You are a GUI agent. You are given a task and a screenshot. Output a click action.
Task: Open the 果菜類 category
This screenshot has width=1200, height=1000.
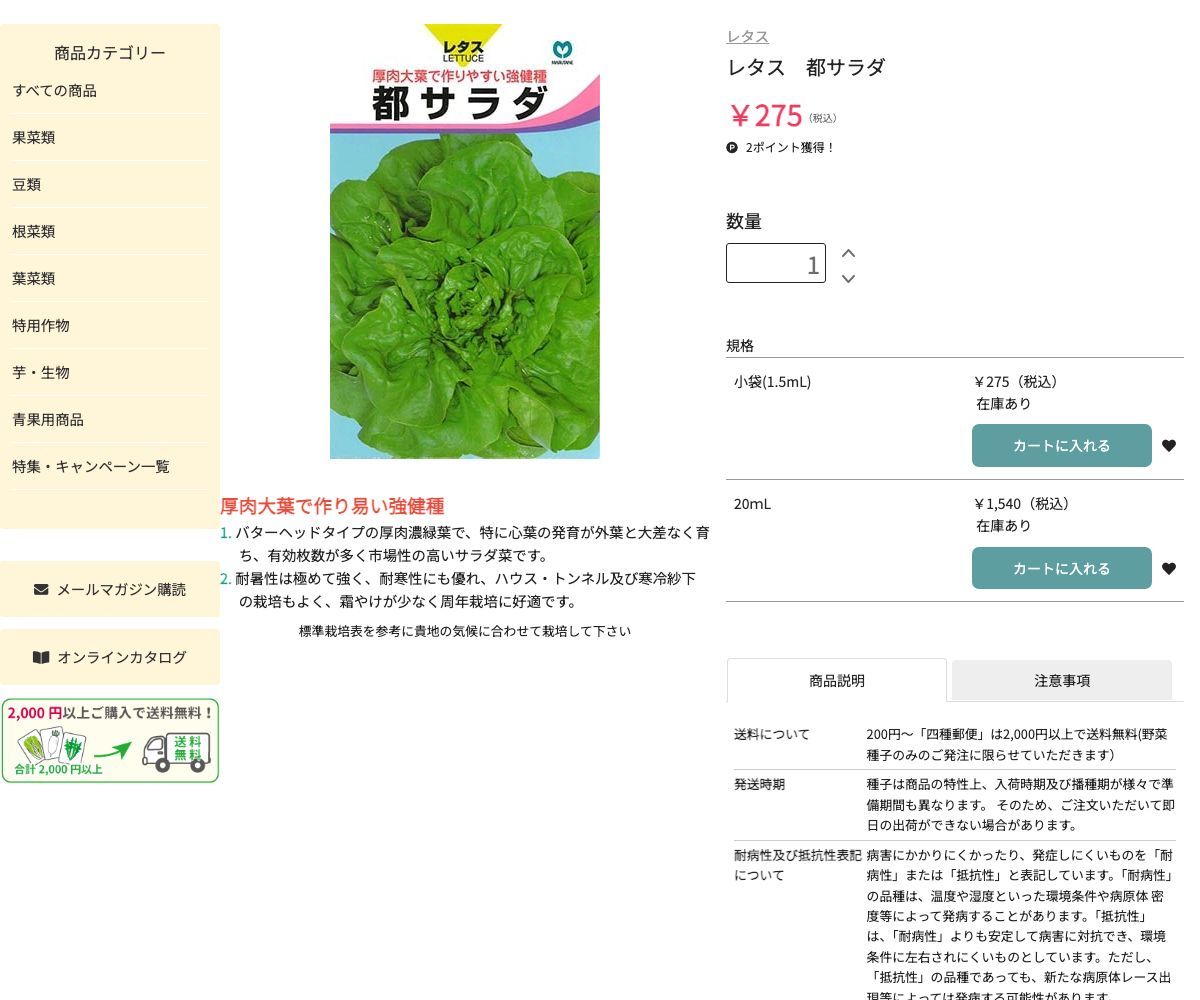pyautogui.click(x=33, y=137)
